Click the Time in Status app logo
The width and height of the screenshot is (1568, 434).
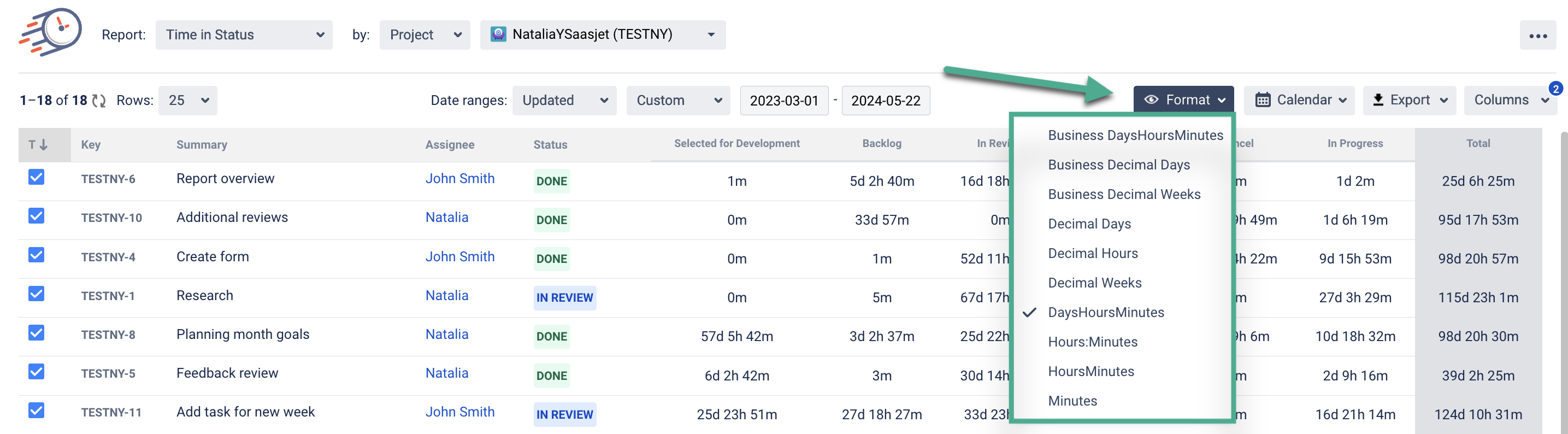pyautogui.click(x=51, y=32)
